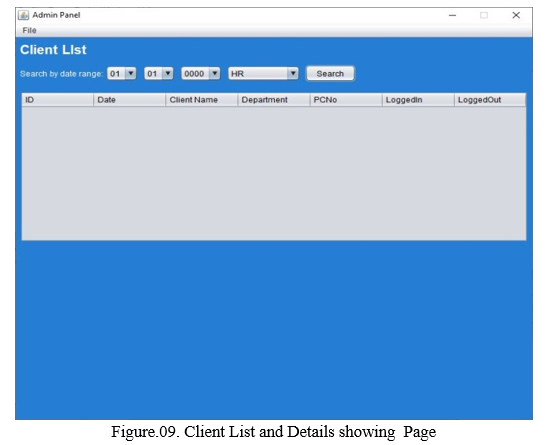Minimize the Admin Panel window

(452, 15)
